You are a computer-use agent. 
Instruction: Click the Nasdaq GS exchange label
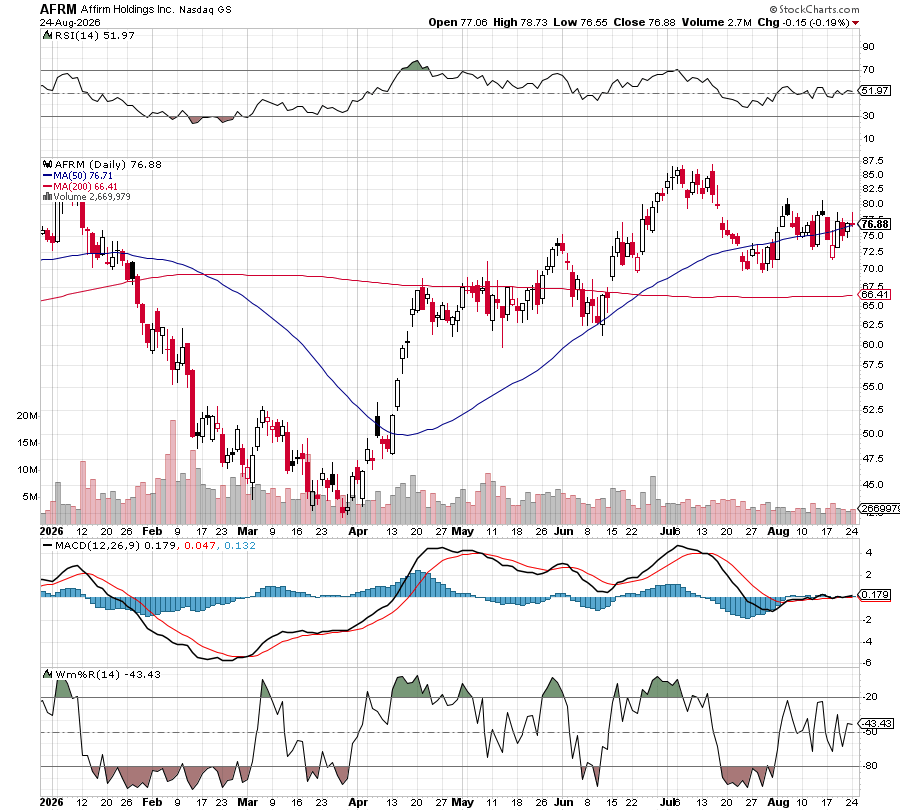tap(205, 10)
